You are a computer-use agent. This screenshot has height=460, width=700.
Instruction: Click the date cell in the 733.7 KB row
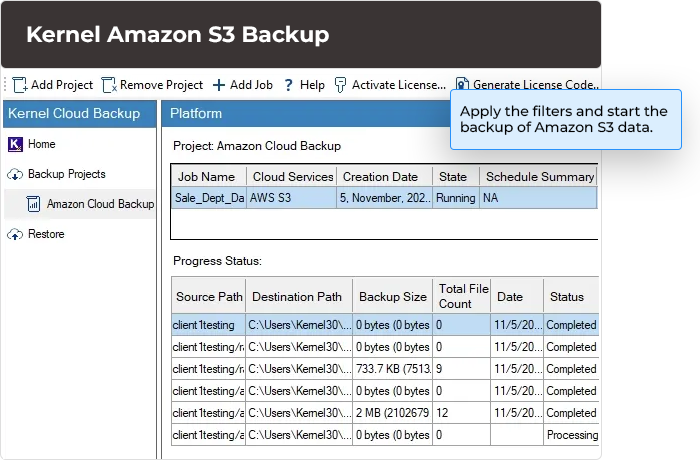(x=517, y=369)
